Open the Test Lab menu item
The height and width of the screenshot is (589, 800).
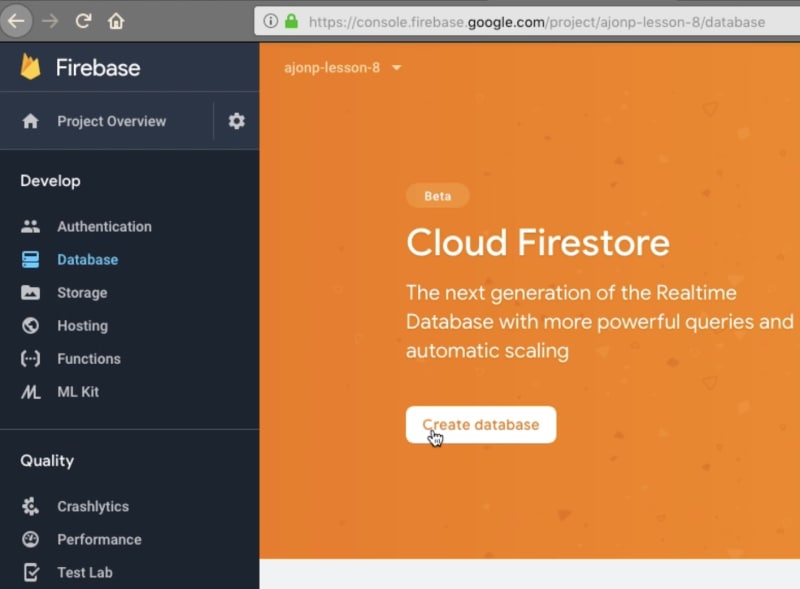pos(85,572)
